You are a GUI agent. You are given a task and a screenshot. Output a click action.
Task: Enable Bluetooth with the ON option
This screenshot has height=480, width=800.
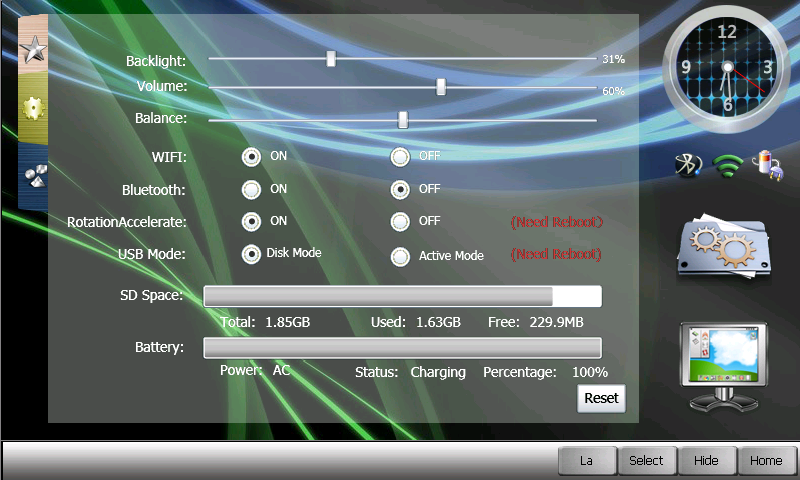point(251,189)
